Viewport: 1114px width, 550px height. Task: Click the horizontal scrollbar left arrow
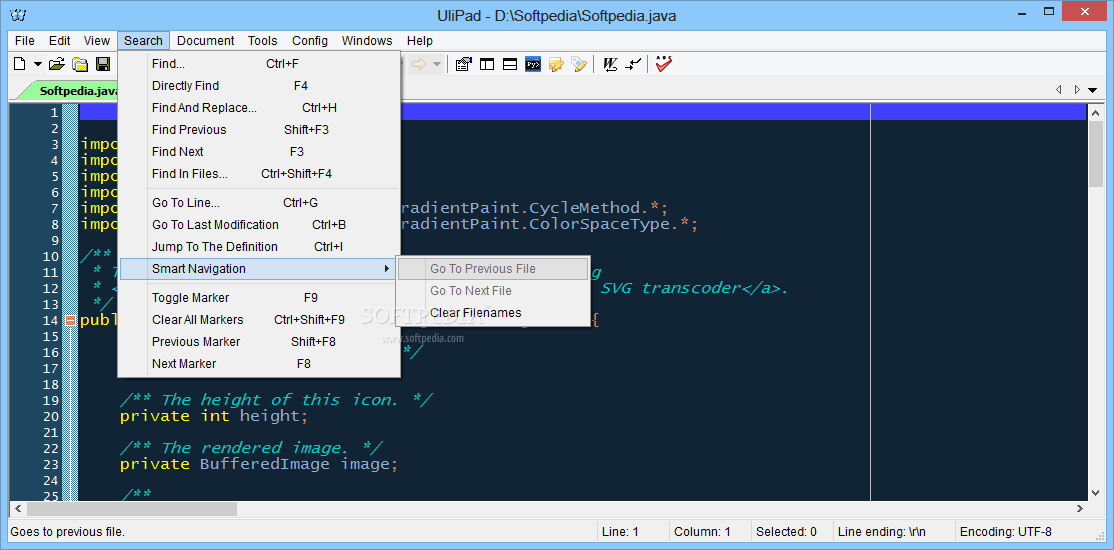click(18, 509)
